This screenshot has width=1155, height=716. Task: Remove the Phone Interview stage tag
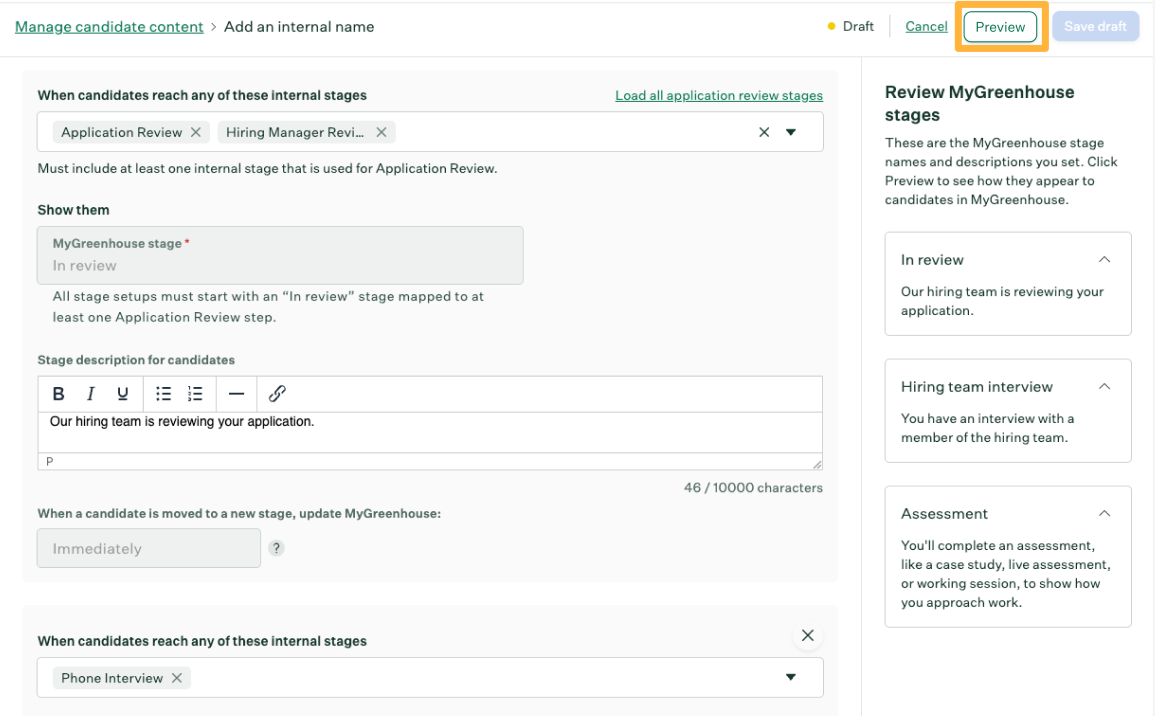coord(177,678)
